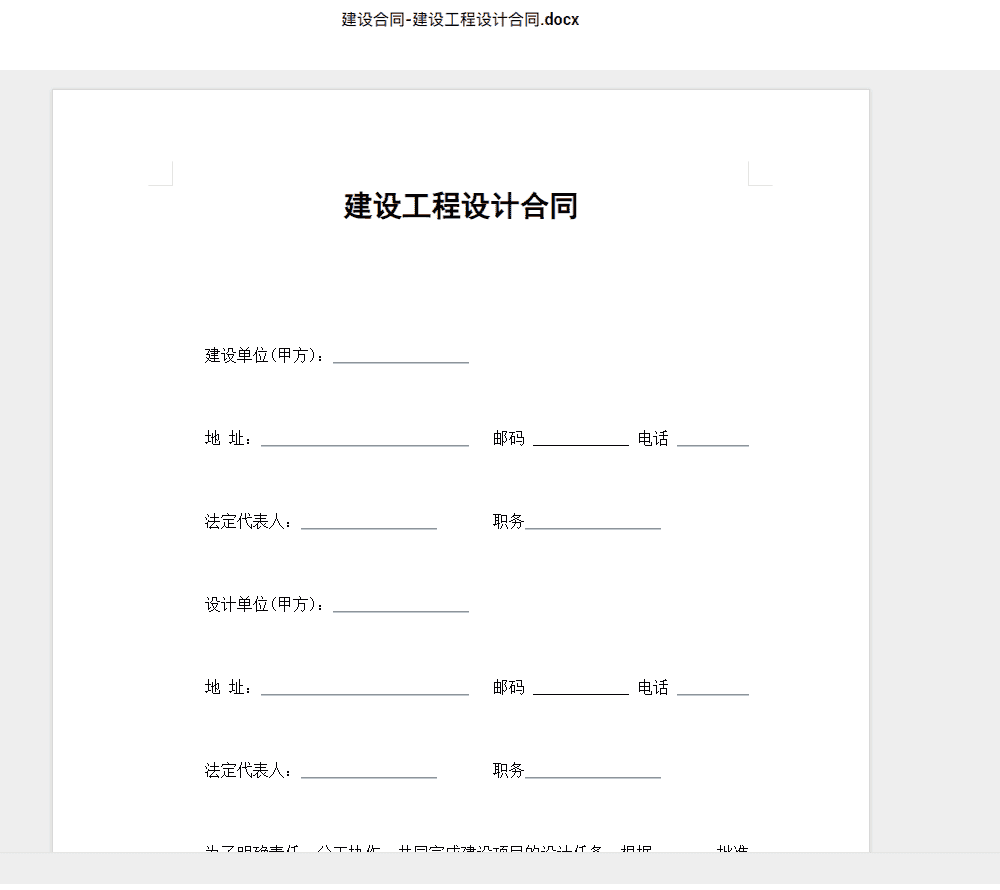
Task: Click the 电话 label in the 建设单位 section
Action: [x=653, y=438]
